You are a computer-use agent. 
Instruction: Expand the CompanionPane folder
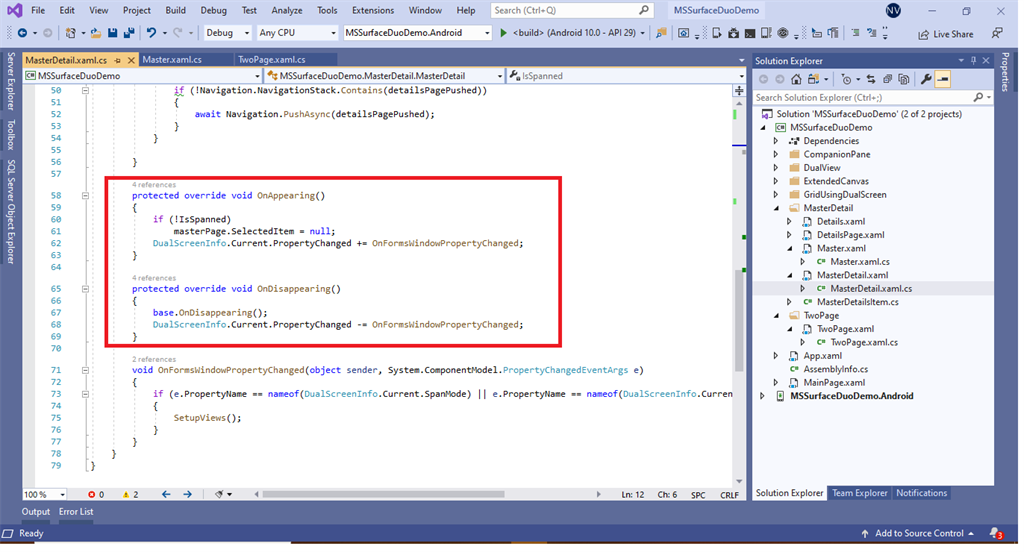(776, 155)
